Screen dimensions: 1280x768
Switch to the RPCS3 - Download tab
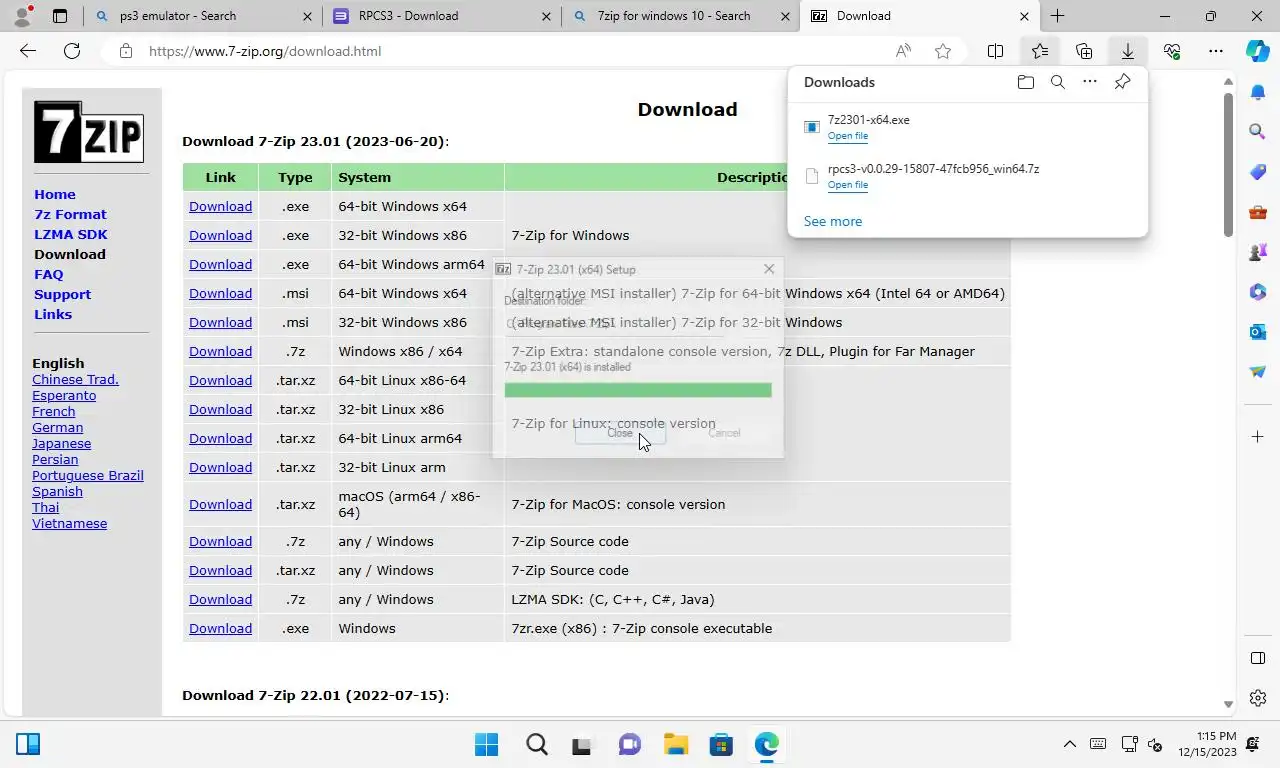[x=442, y=16]
